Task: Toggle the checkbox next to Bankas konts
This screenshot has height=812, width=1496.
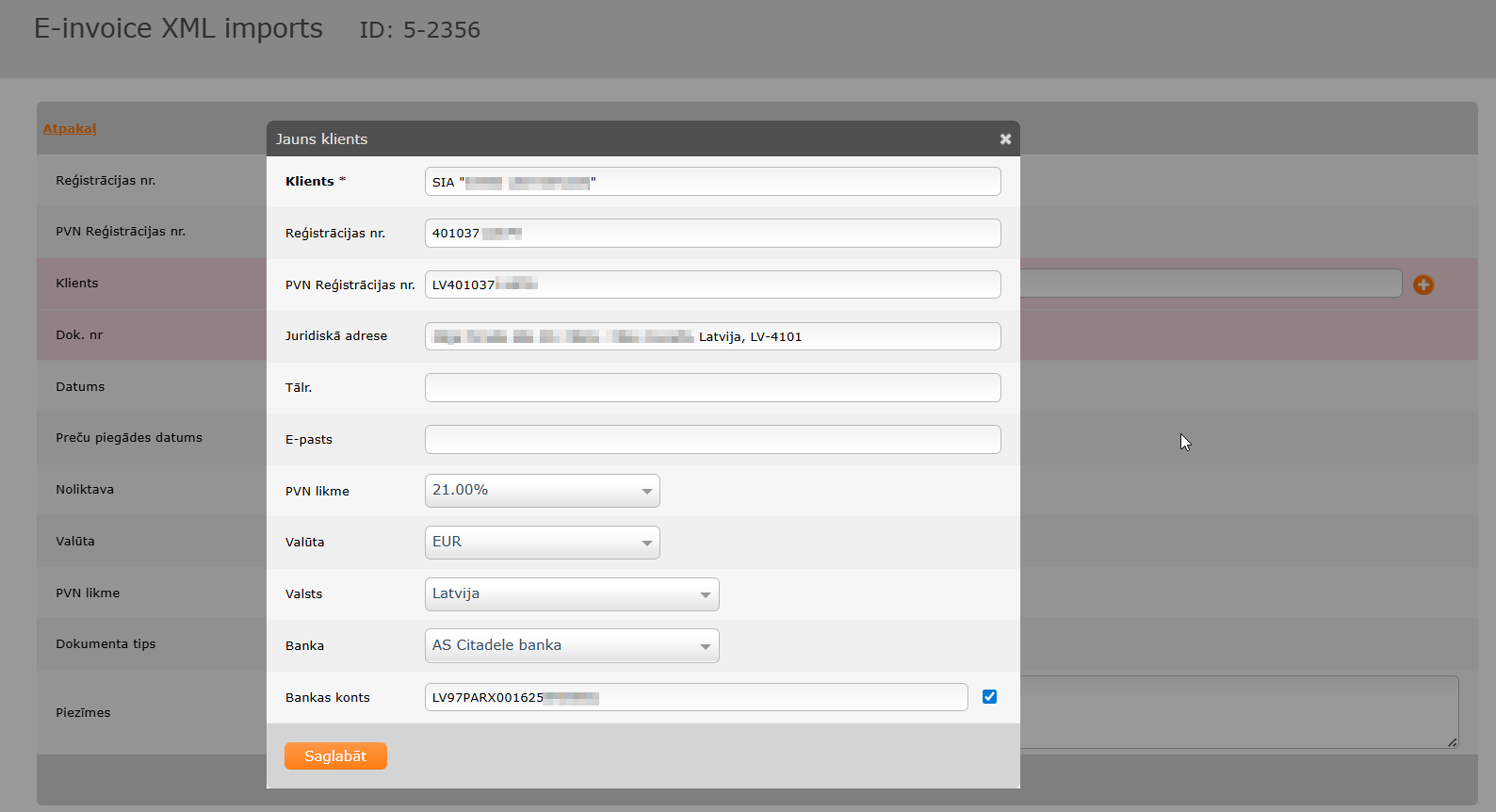Action: tap(989, 696)
